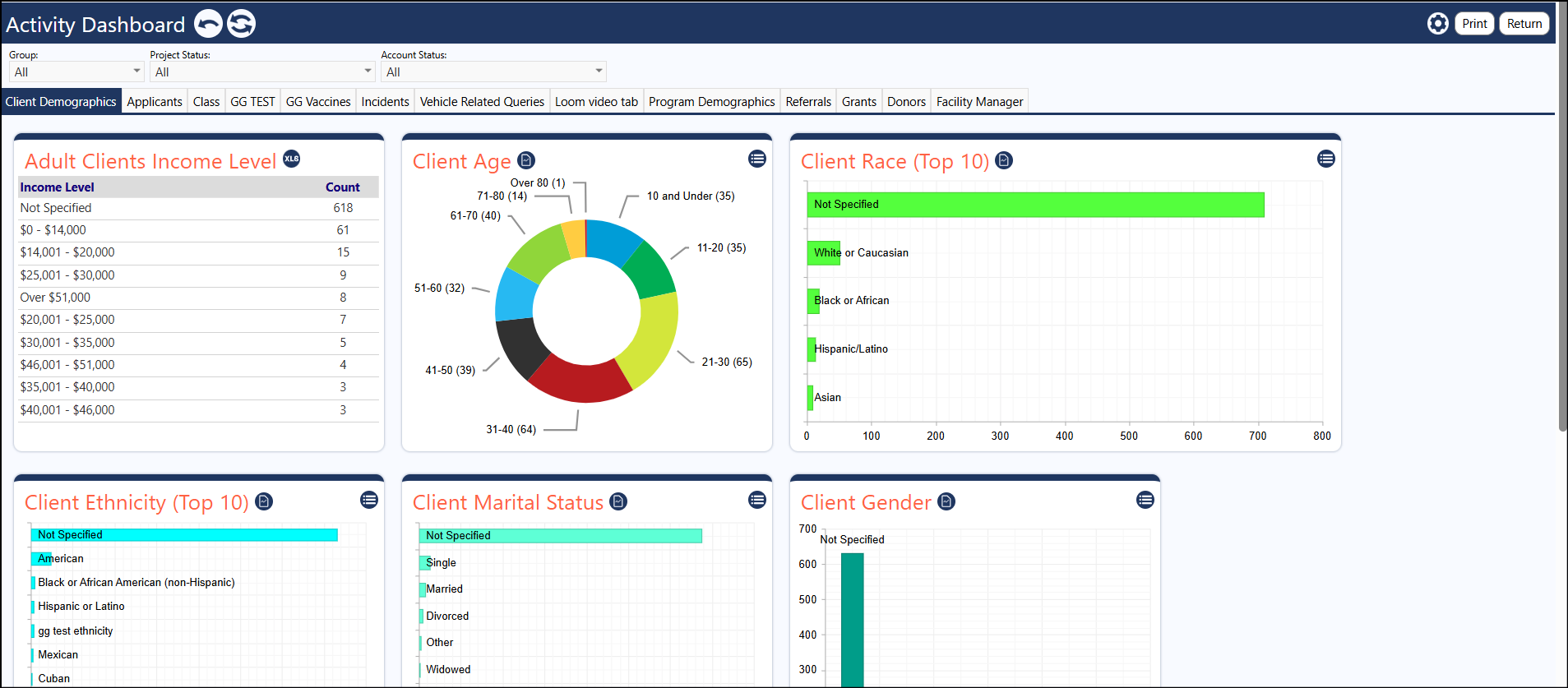Image resolution: width=1568 pixels, height=688 pixels.
Task: Sort table by the Count column header
Action: (x=343, y=187)
